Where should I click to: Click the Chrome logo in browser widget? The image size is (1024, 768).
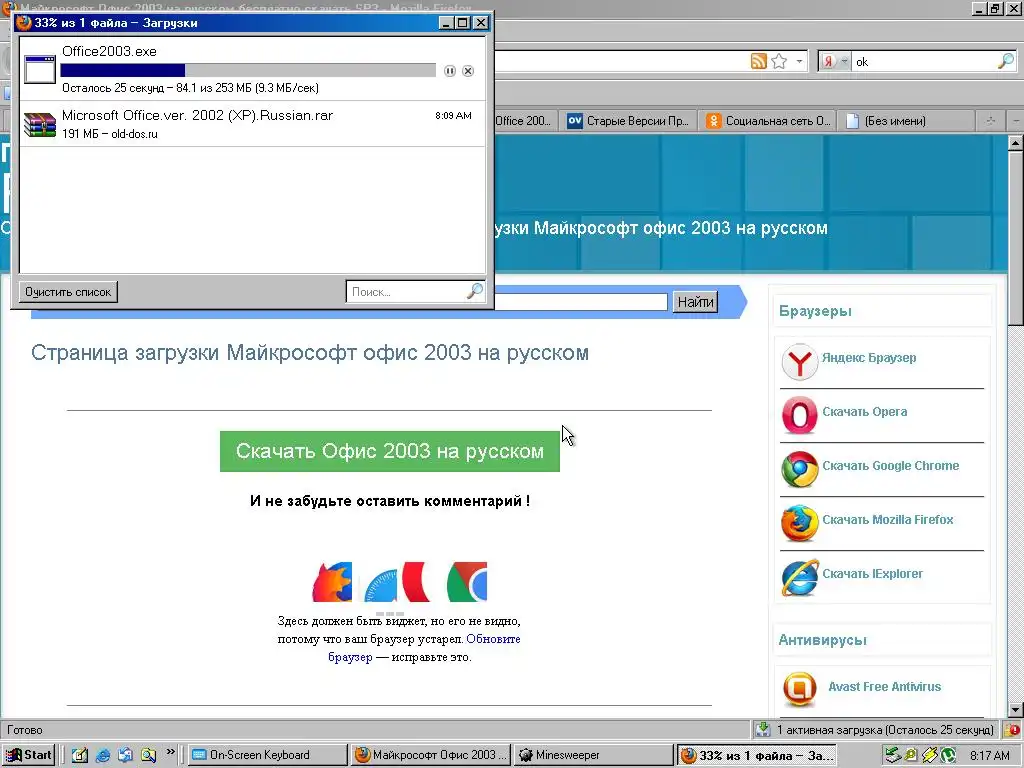coord(467,582)
